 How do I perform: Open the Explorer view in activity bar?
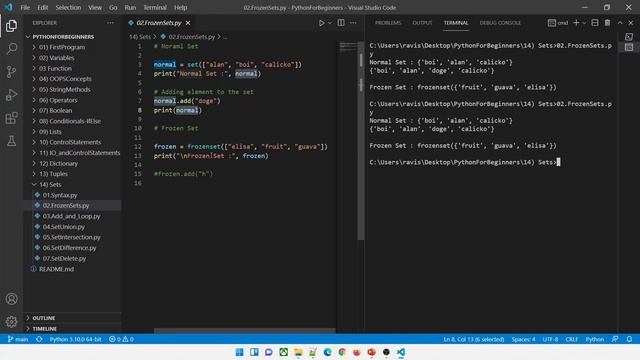(11, 26)
